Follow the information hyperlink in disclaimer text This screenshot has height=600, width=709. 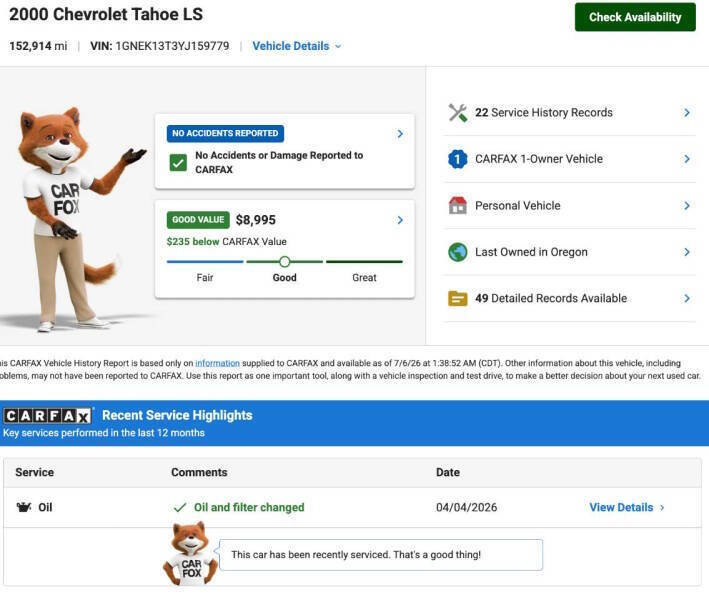coord(217,363)
